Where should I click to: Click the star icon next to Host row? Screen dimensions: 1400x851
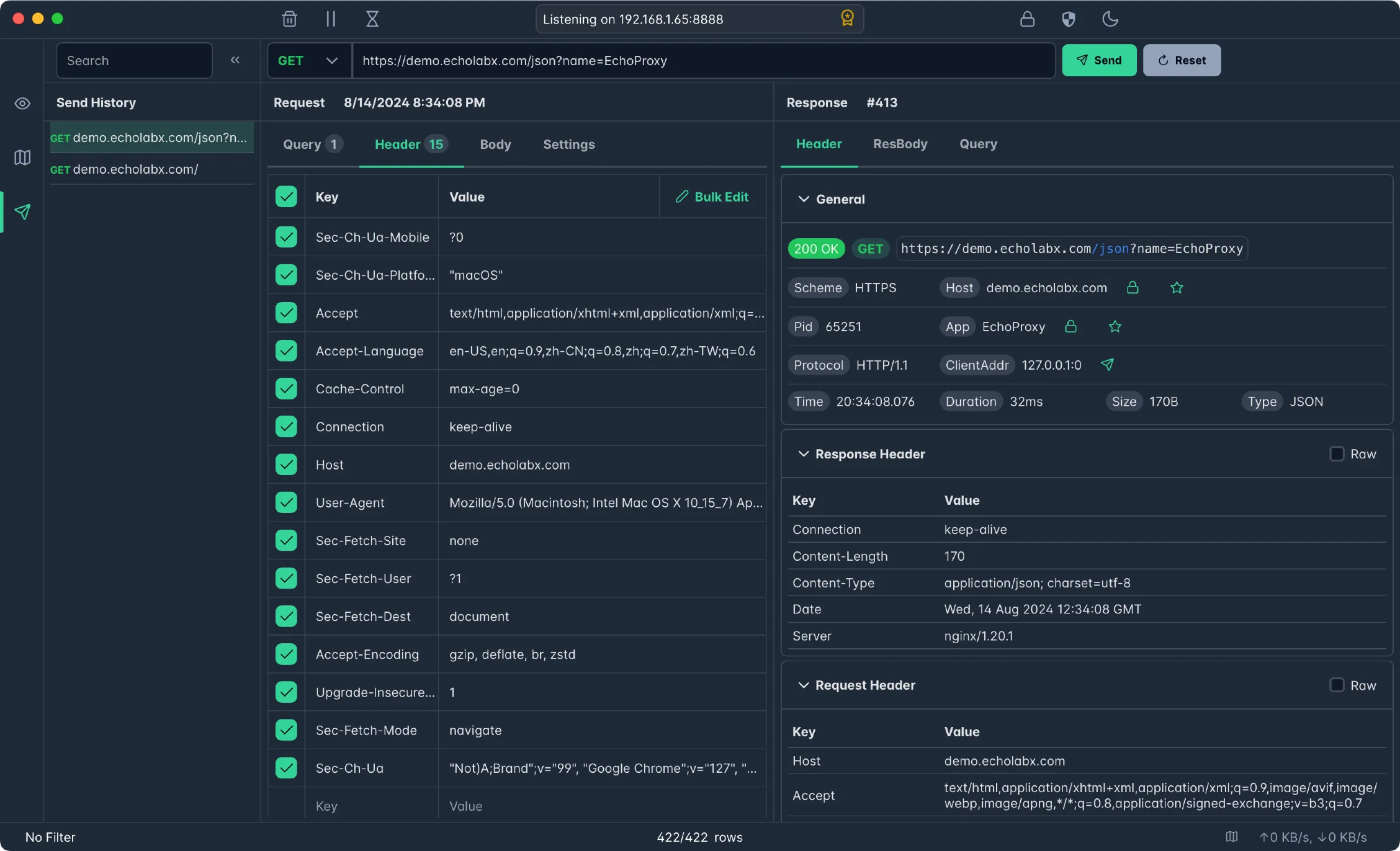coord(1177,287)
